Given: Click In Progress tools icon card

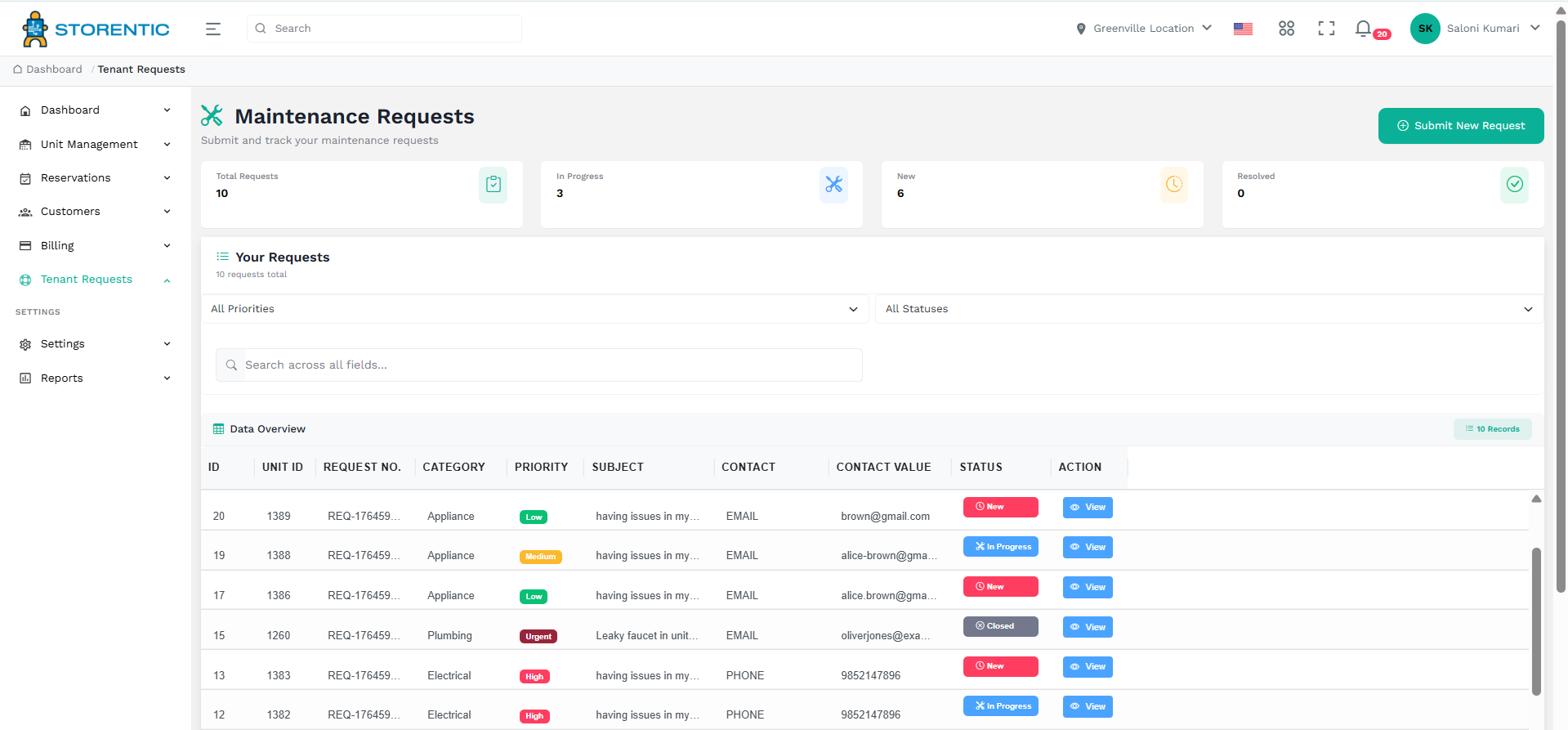Looking at the screenshot, I should click(833, 185).
